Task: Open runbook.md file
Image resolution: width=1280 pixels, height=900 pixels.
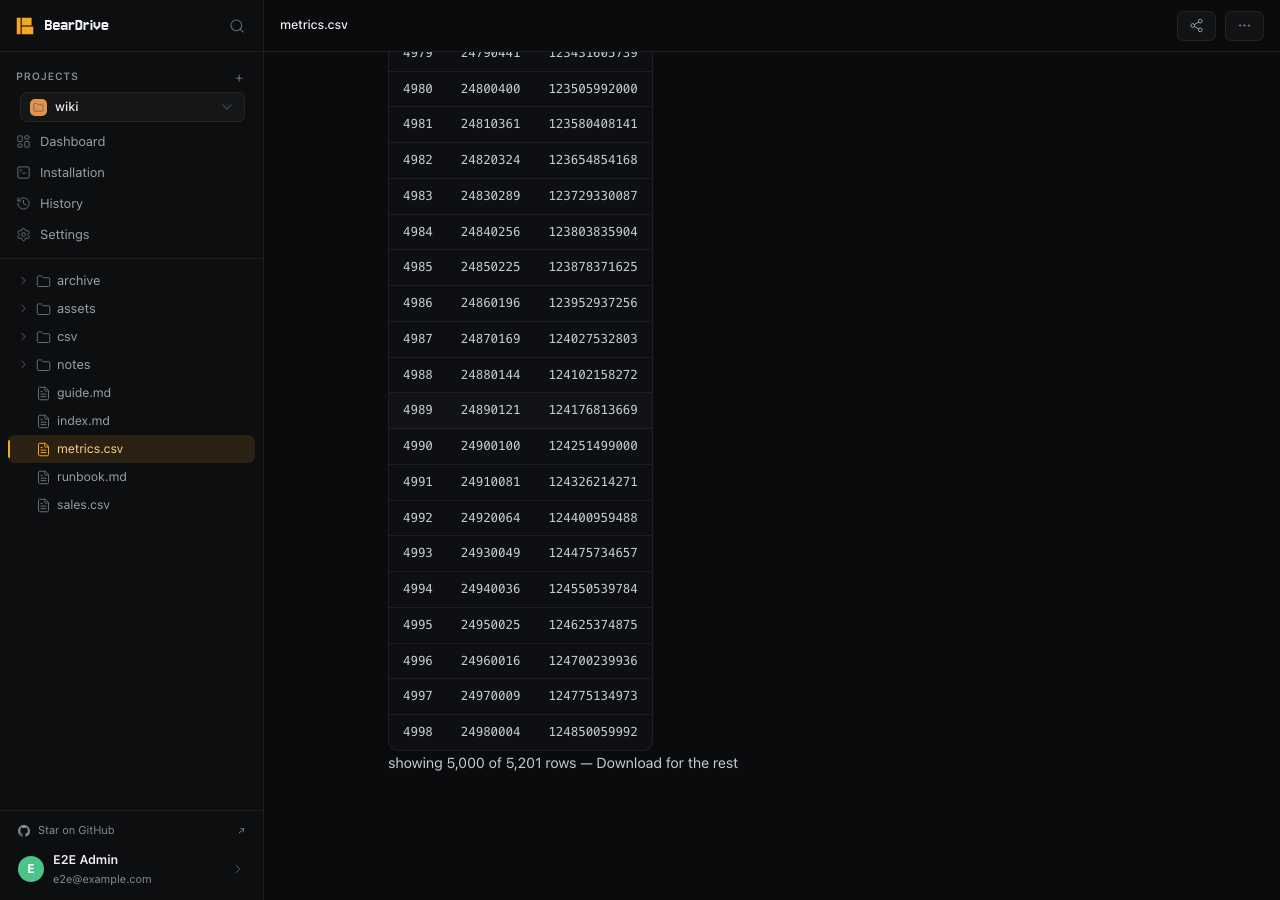Action: (x=132, y=477)
